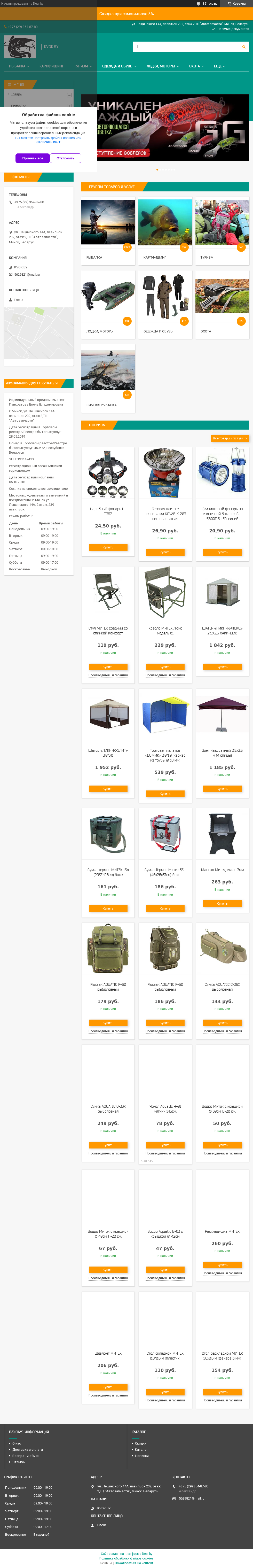Click the search input field
Screen dimensions: 253x1568
[x=186, y=47]
